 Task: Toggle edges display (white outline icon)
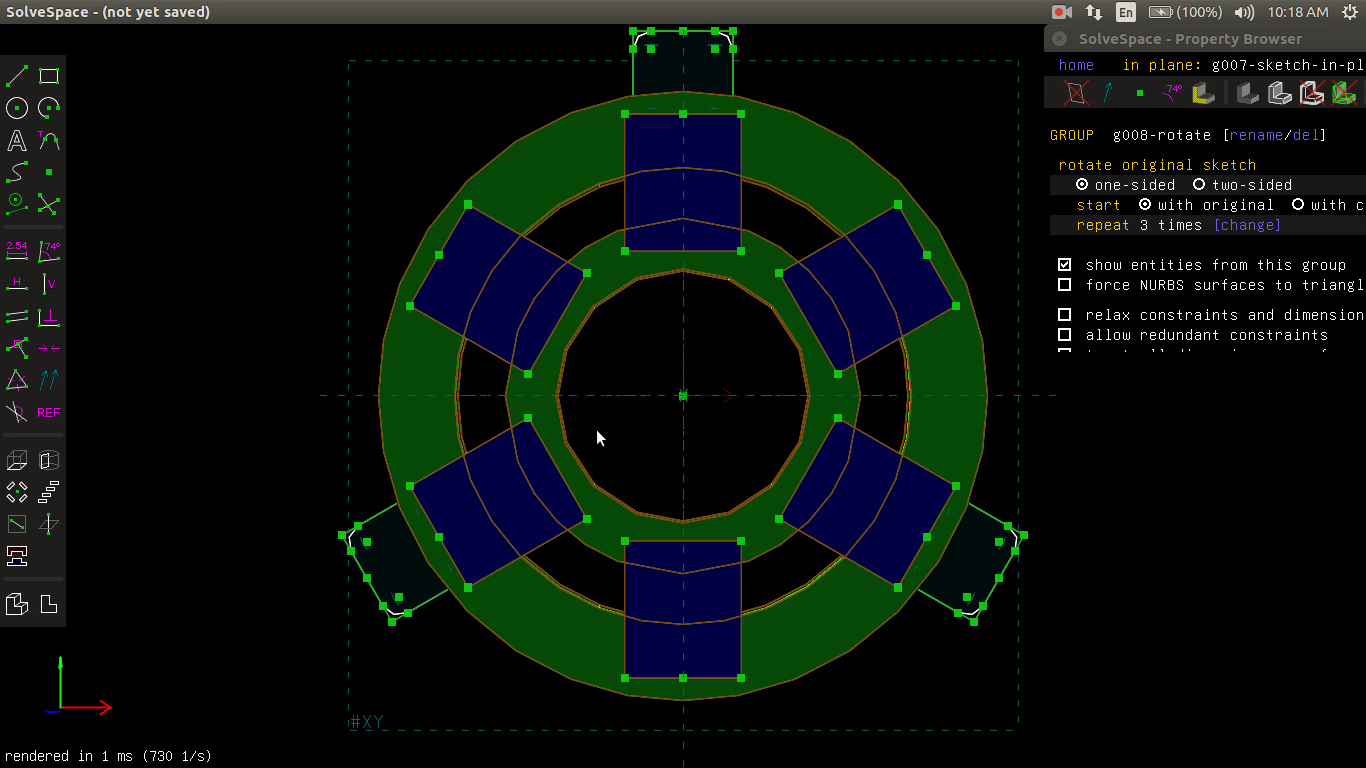[x=1279, y=93]
